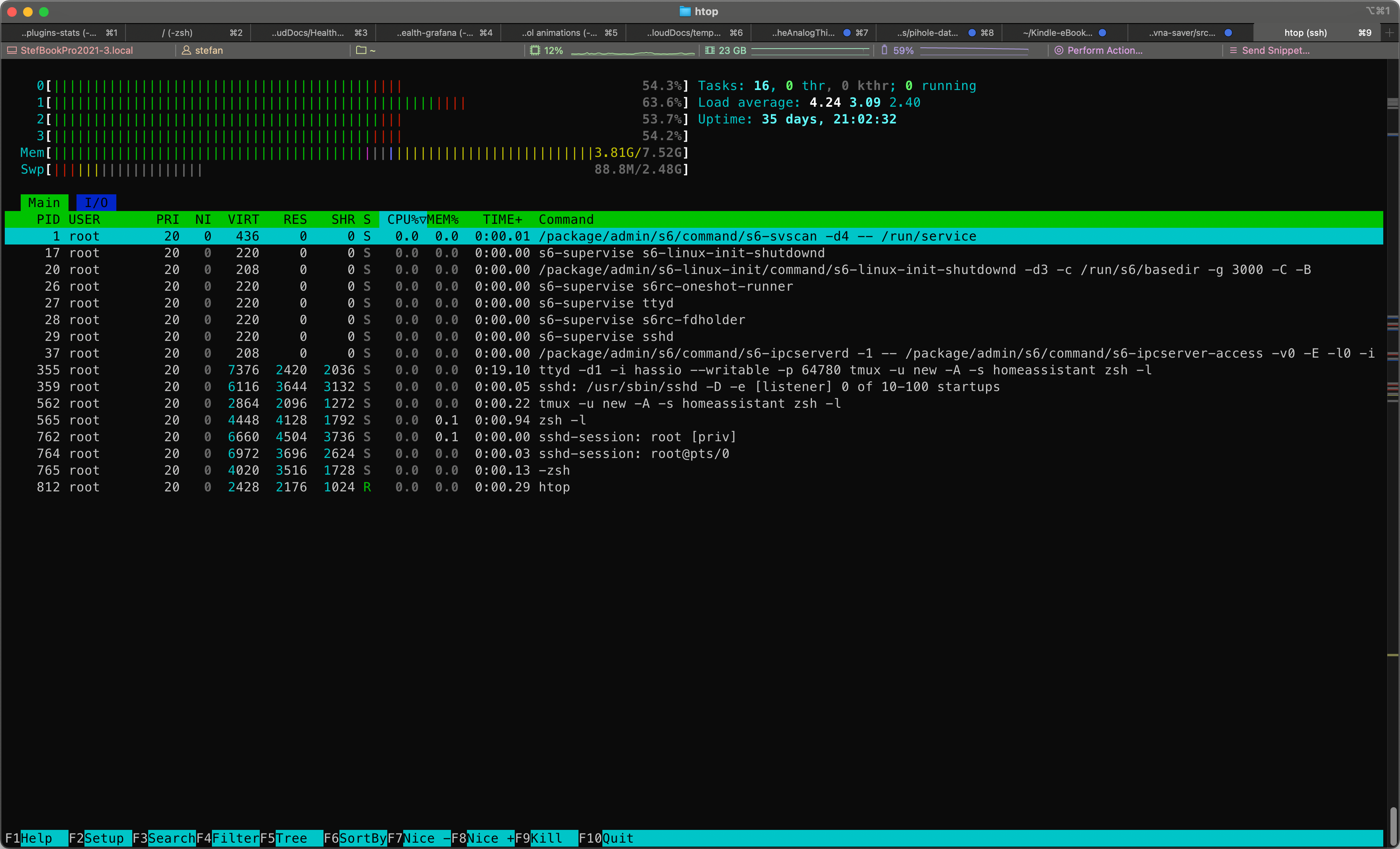The image size is (1400, 849).
Task: Click the Perform Action target icon
Action: pyautogui.click(x=1059, y=51)
